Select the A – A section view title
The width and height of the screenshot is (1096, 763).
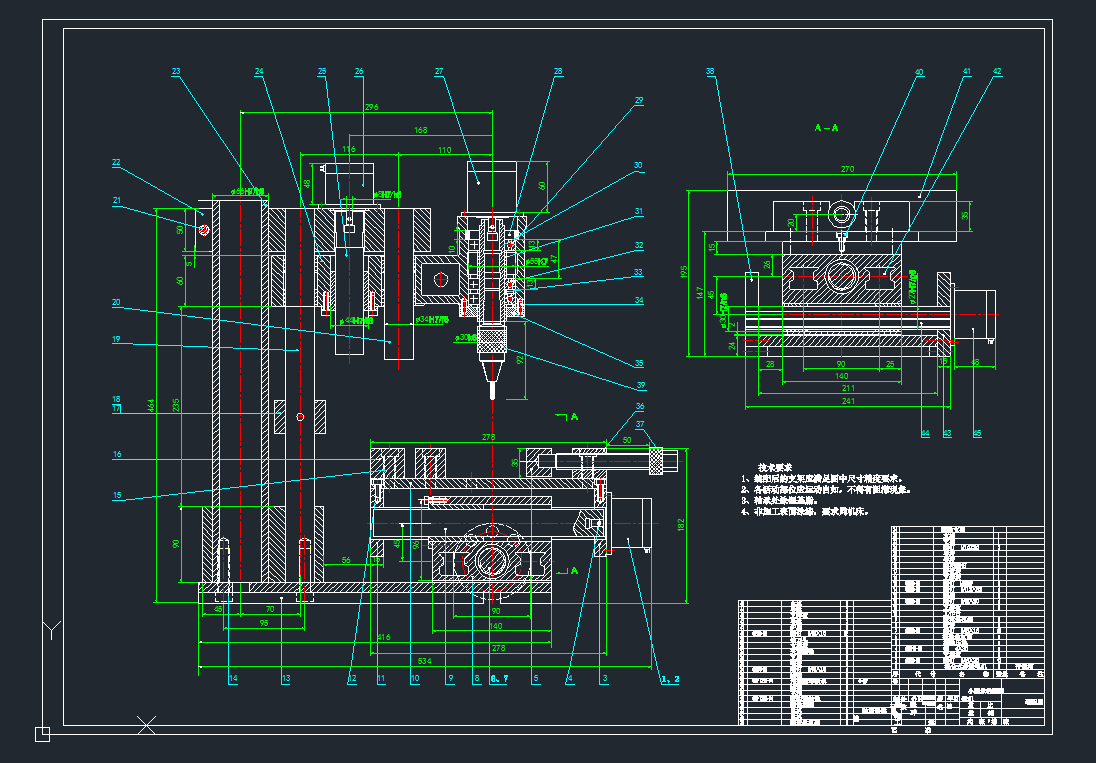point(826,128)
